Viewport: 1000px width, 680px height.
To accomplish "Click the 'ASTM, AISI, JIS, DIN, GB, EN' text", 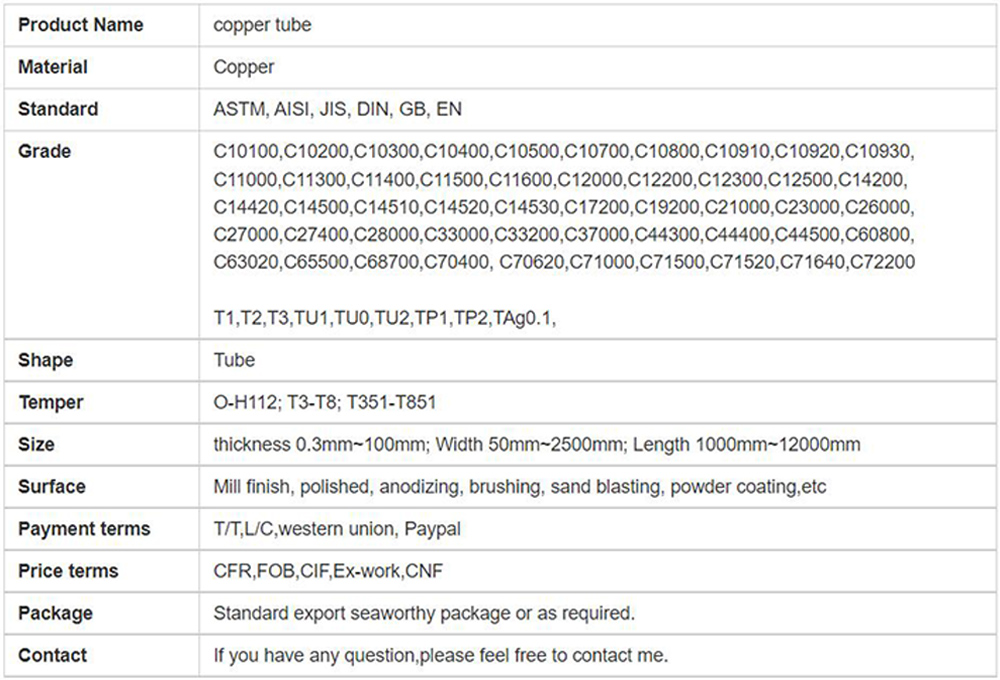I will tap(338, 109).
